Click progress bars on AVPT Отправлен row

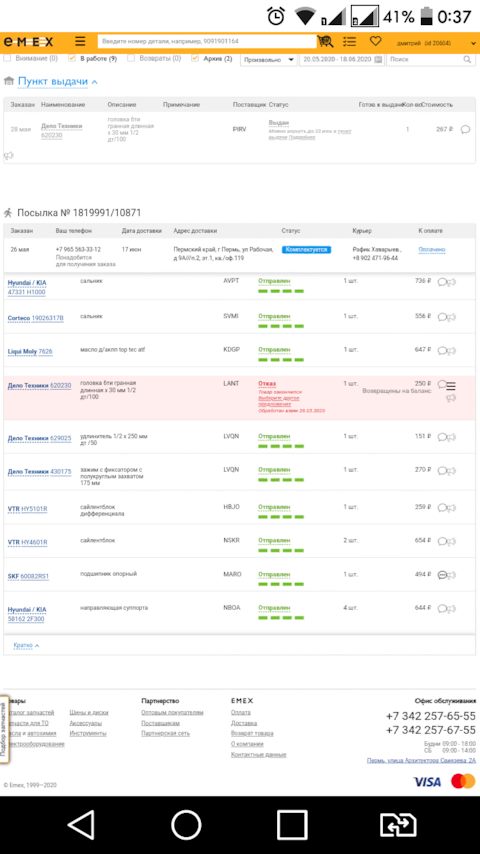tap(281, 291)
